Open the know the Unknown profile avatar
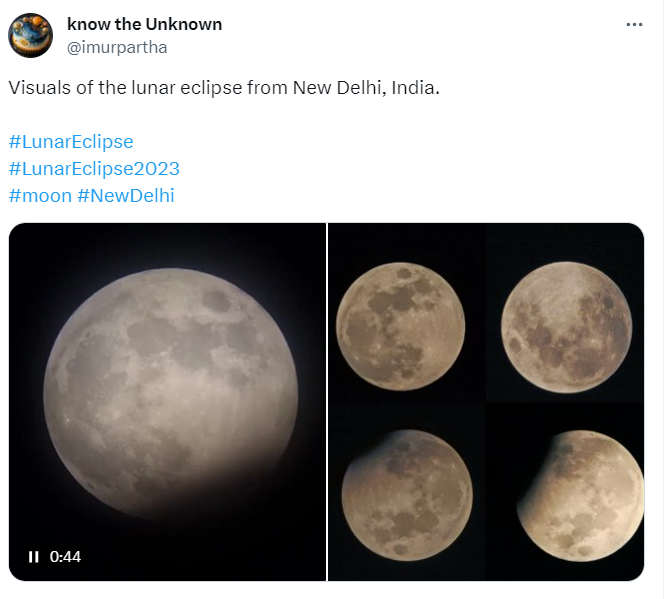 coord(31,35)
